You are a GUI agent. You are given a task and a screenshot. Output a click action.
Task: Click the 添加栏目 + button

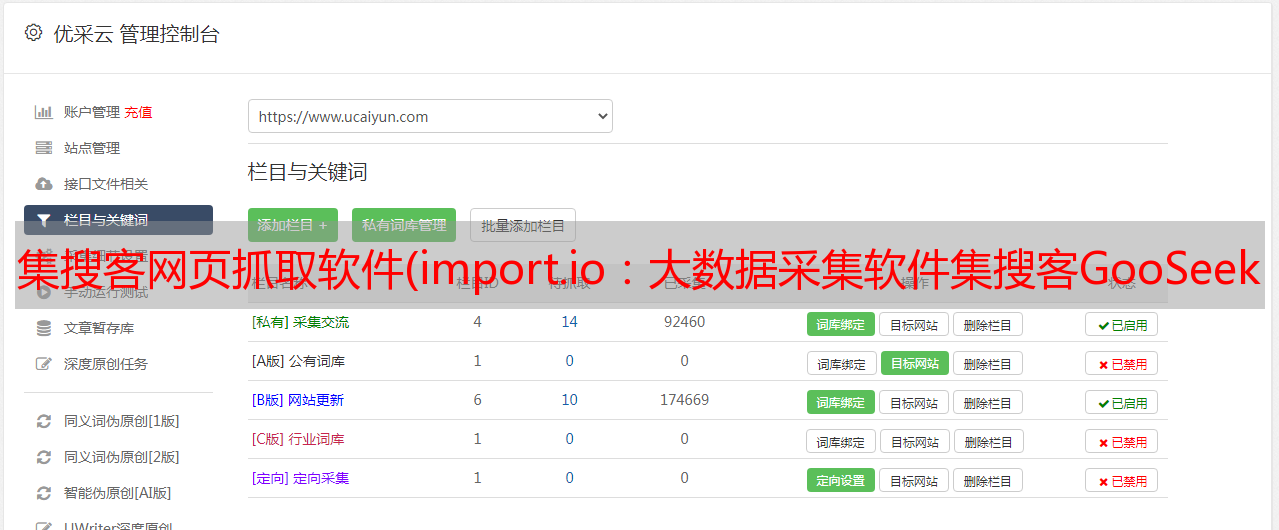pyautogui.click(x=292, y=225)
